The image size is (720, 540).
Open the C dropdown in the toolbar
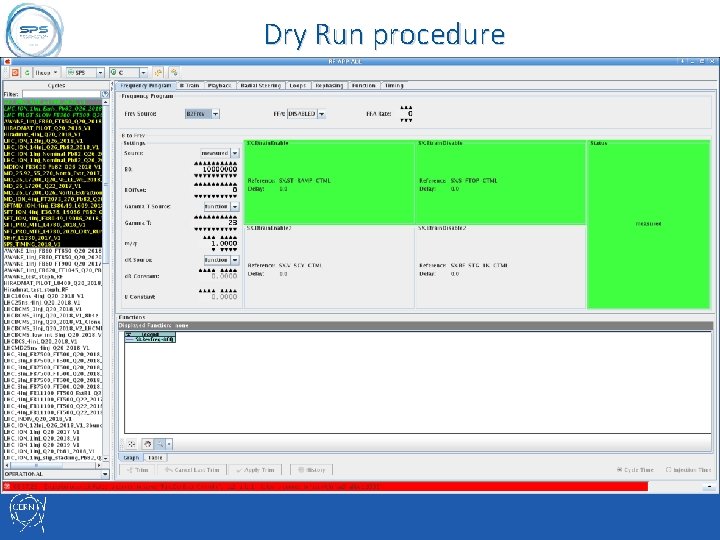pos(128,73)
